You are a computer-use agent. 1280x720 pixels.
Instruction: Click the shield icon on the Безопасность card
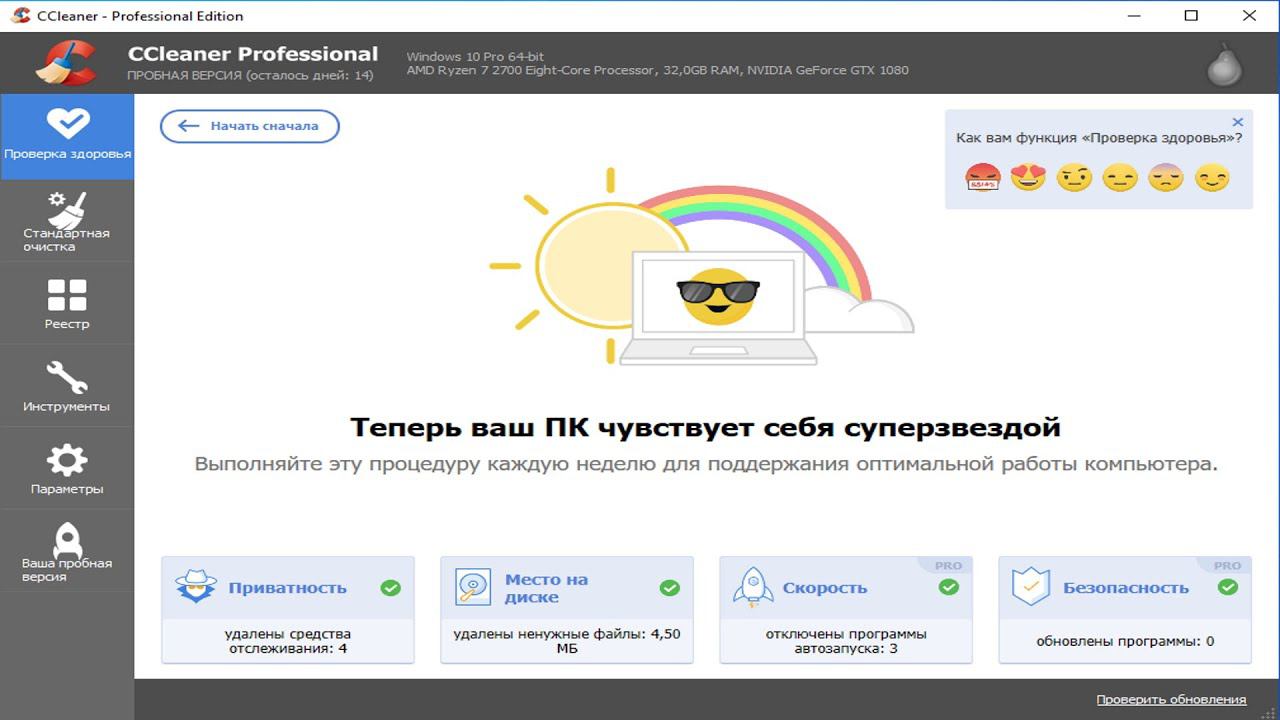tap(1031, 587)
